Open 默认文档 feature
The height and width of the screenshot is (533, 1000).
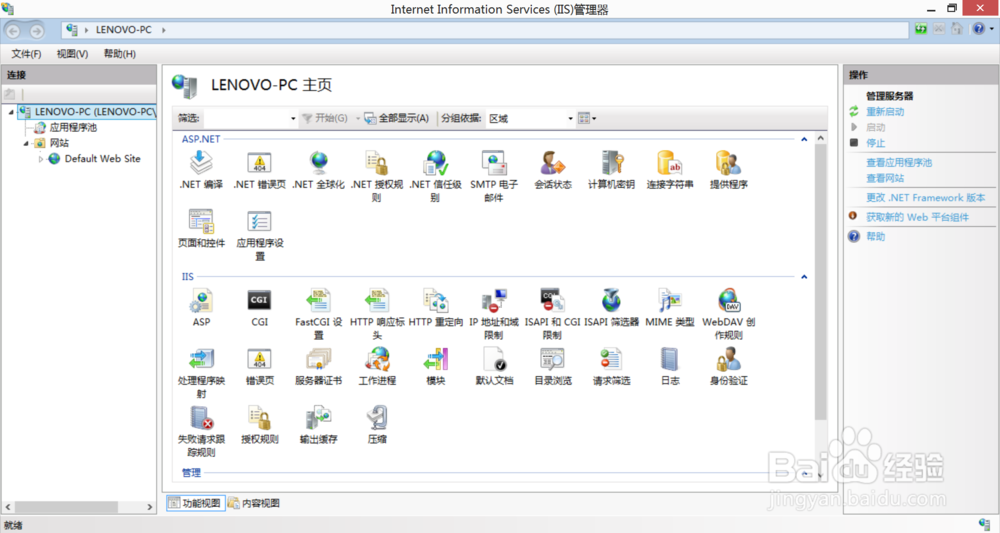494,366
